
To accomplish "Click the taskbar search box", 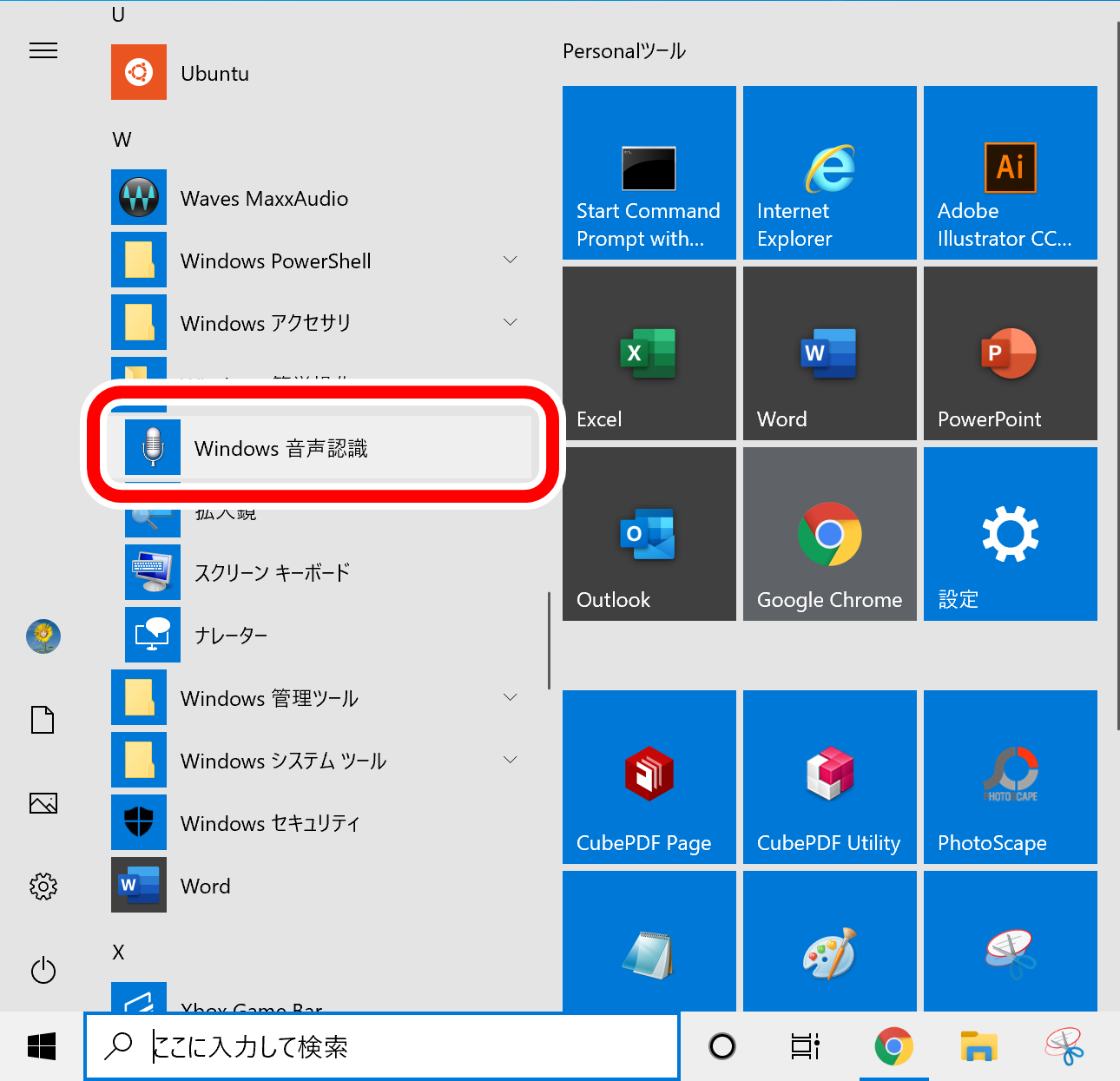I will tap(382, 1046).
